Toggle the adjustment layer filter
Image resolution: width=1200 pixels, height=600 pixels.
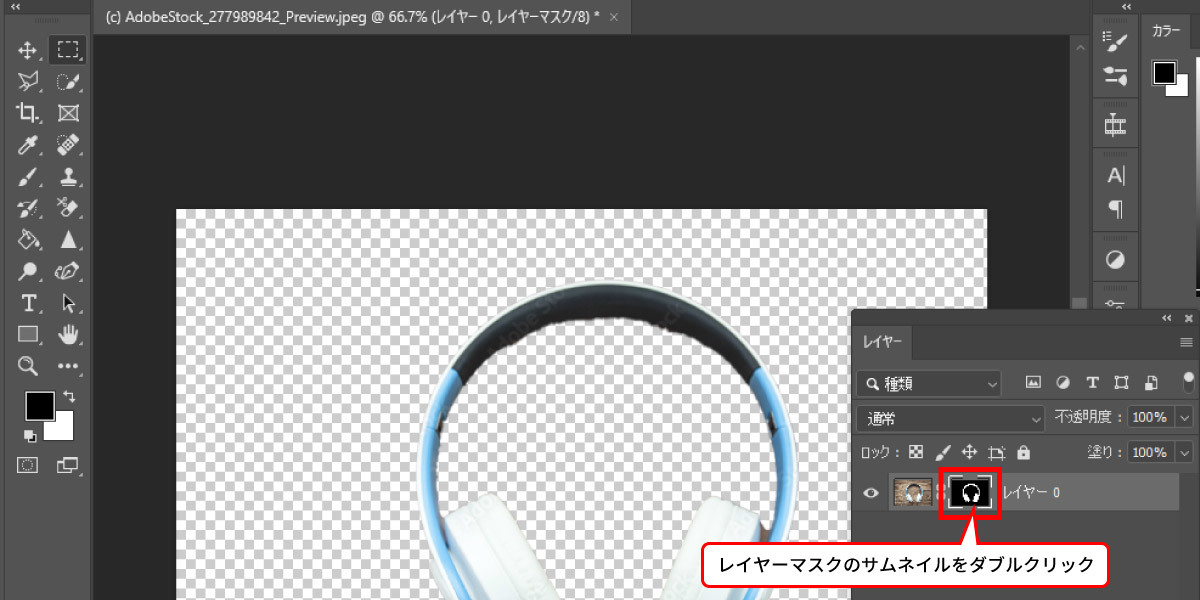tap(1063, 382)
